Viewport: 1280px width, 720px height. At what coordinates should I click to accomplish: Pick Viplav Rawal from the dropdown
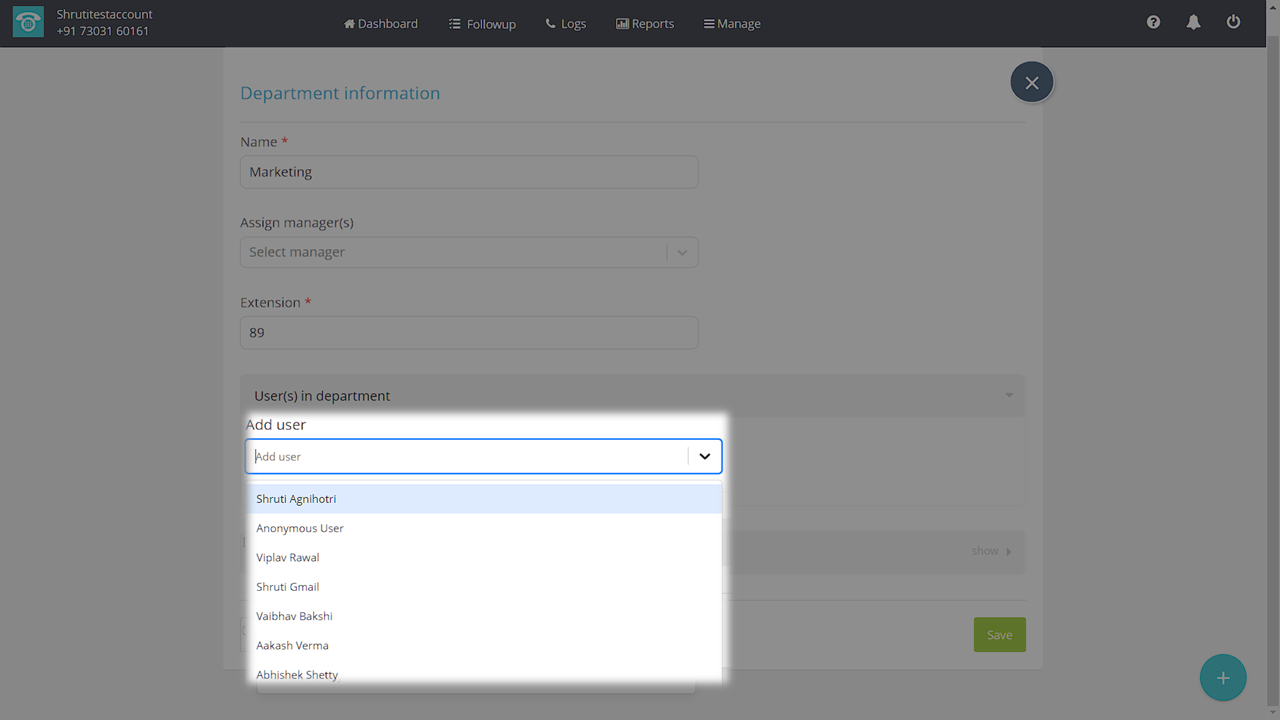(288, 557)
